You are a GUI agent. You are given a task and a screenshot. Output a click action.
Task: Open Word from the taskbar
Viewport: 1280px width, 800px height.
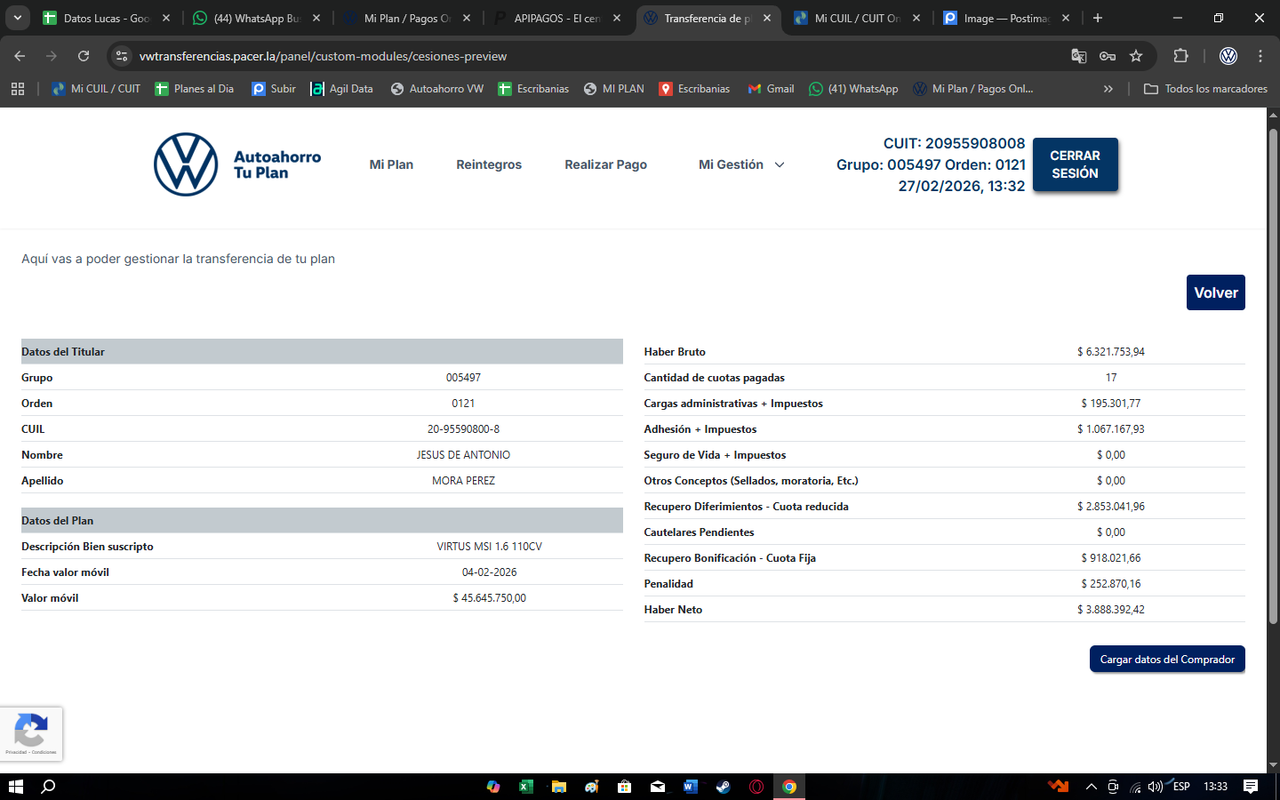pos(690,786)
